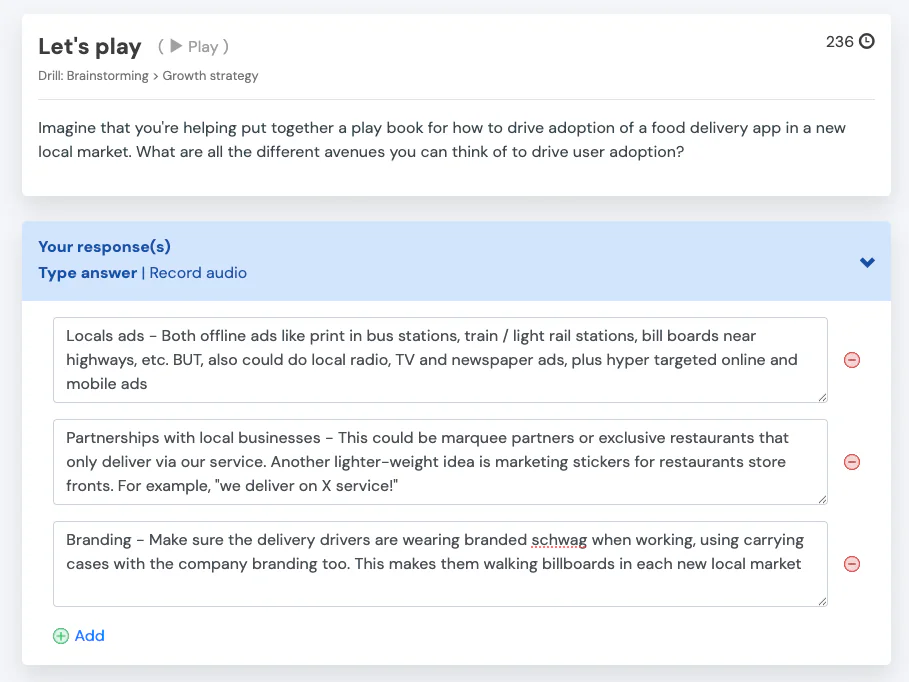Viewport: 909px width, 682px height.
Task: Click the food delivery app prompt text
Action: (442, 140)
